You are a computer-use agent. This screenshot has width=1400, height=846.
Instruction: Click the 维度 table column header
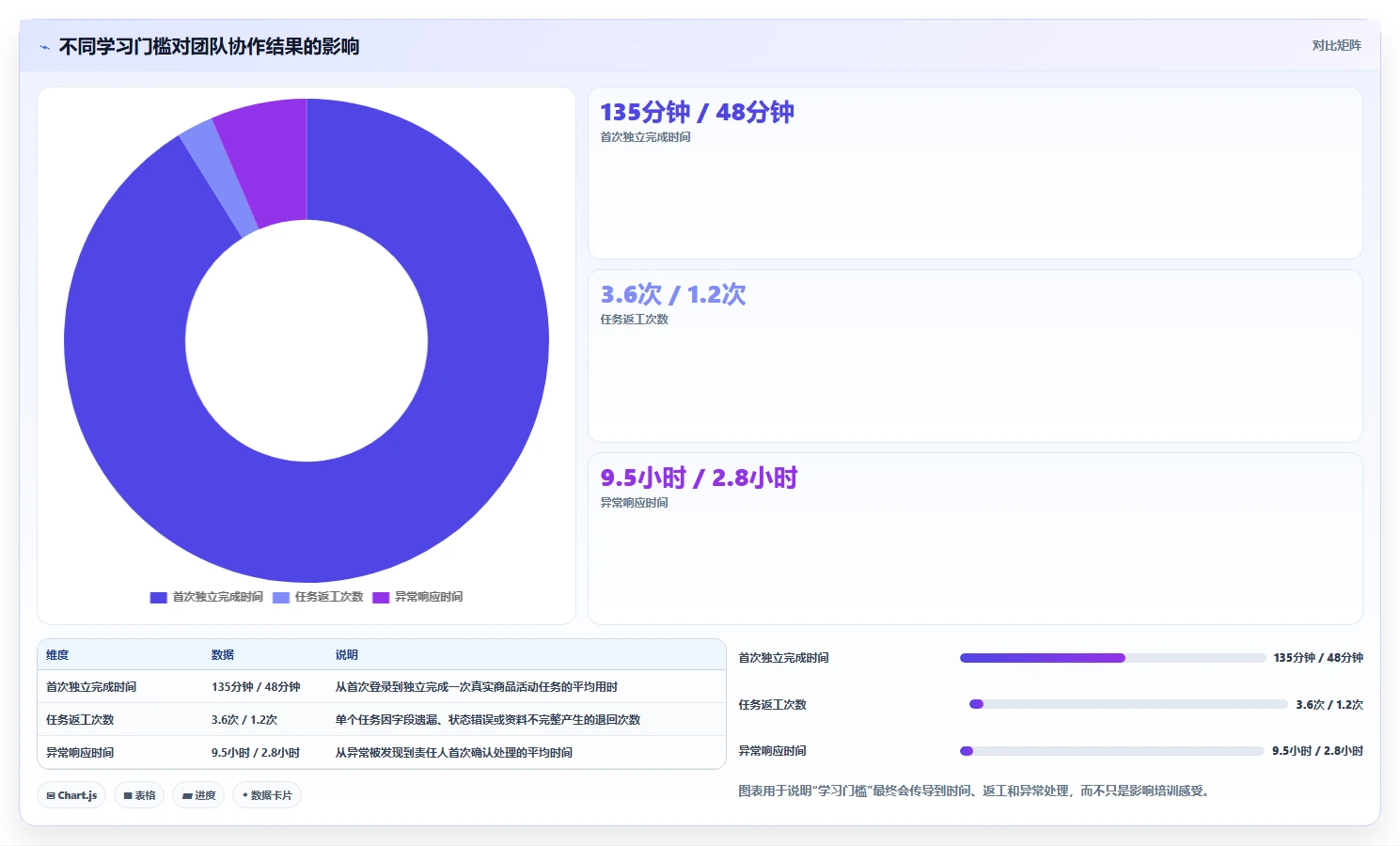(57, 655)
